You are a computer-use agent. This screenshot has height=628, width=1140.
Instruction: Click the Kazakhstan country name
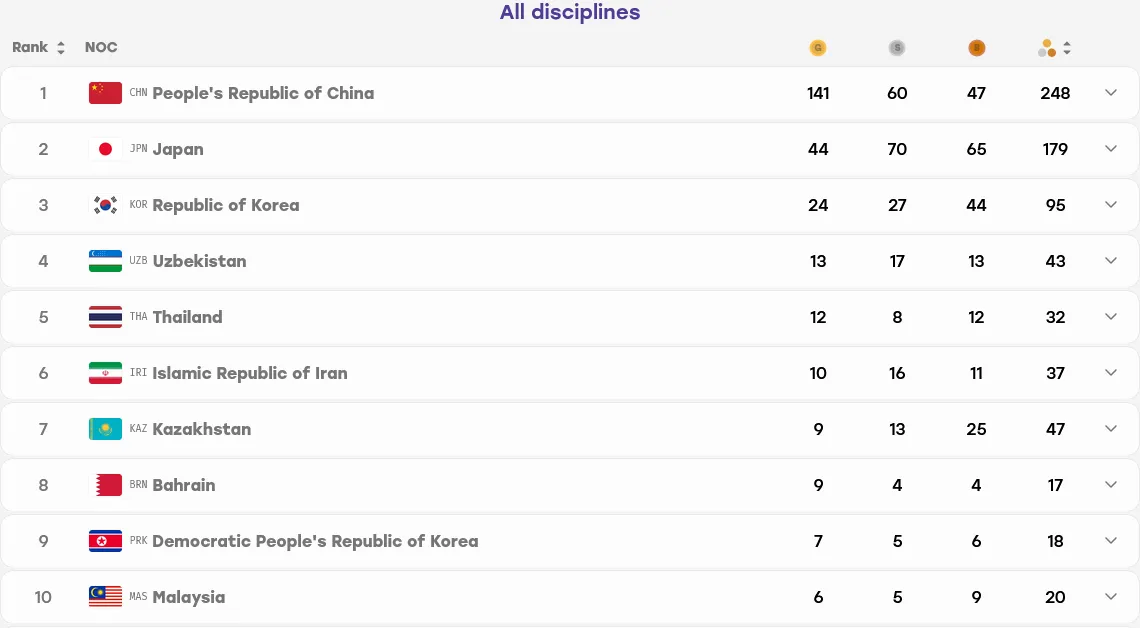pyautogui.click(x=202, y=429)
